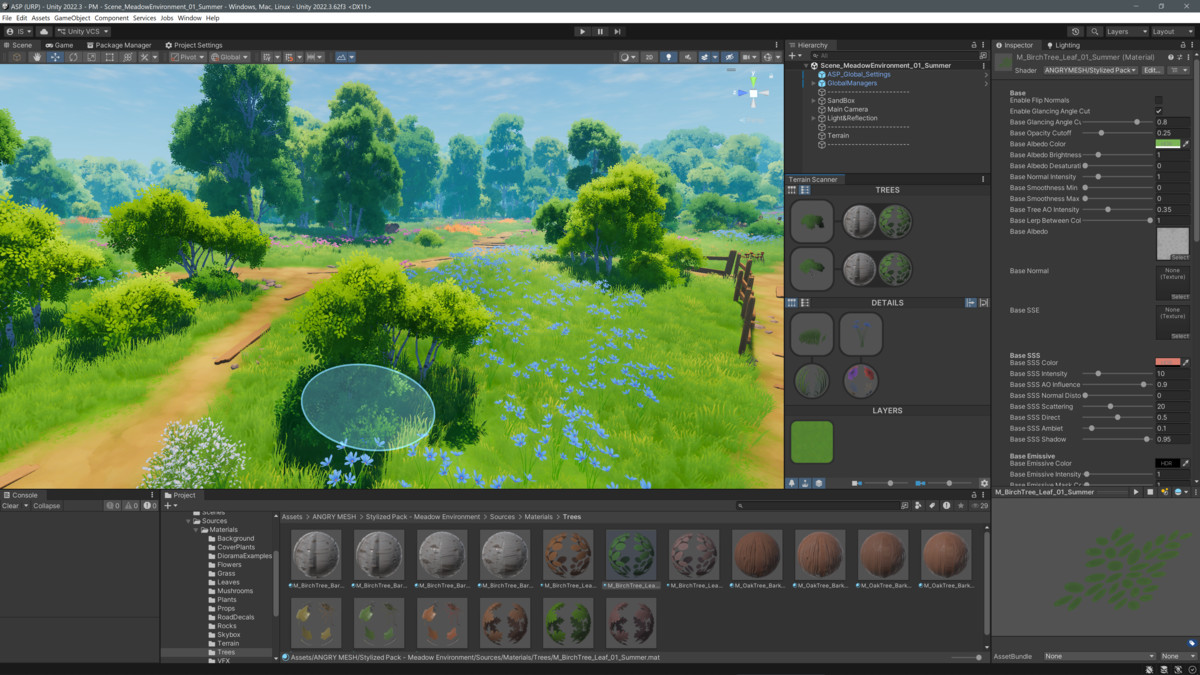Click the material help icon in the Inspector
This screenshot has width=1200, height=675.
1171,57
